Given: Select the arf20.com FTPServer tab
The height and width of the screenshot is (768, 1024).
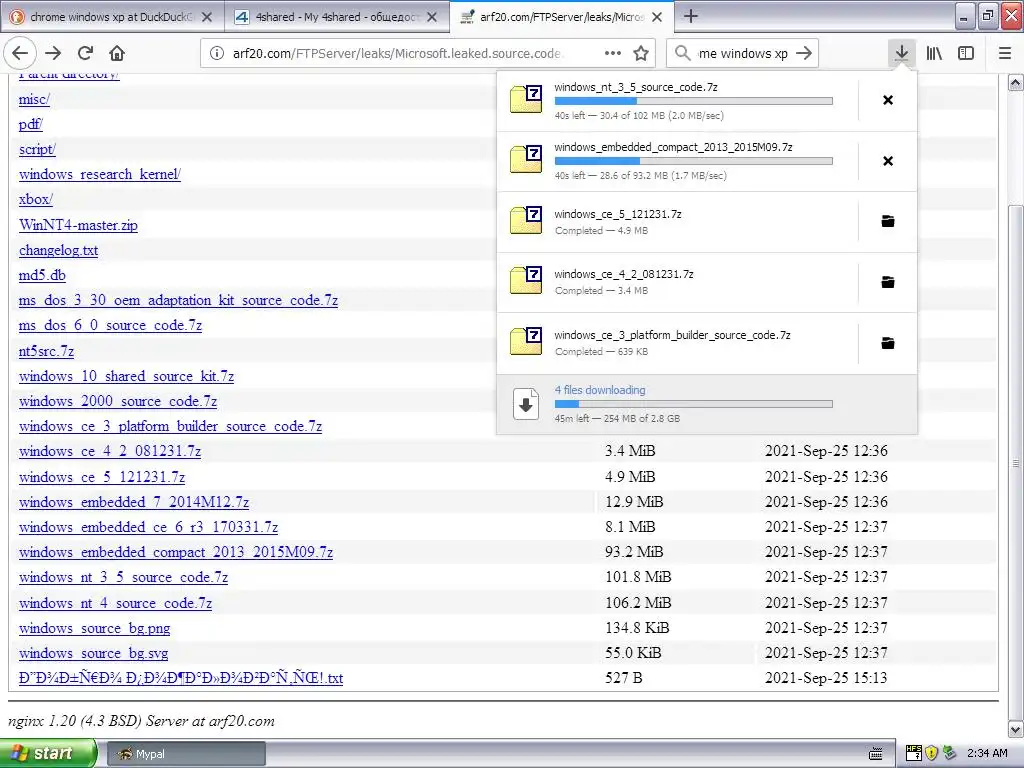Looking at the screenshot, I should tap(562, 17).
